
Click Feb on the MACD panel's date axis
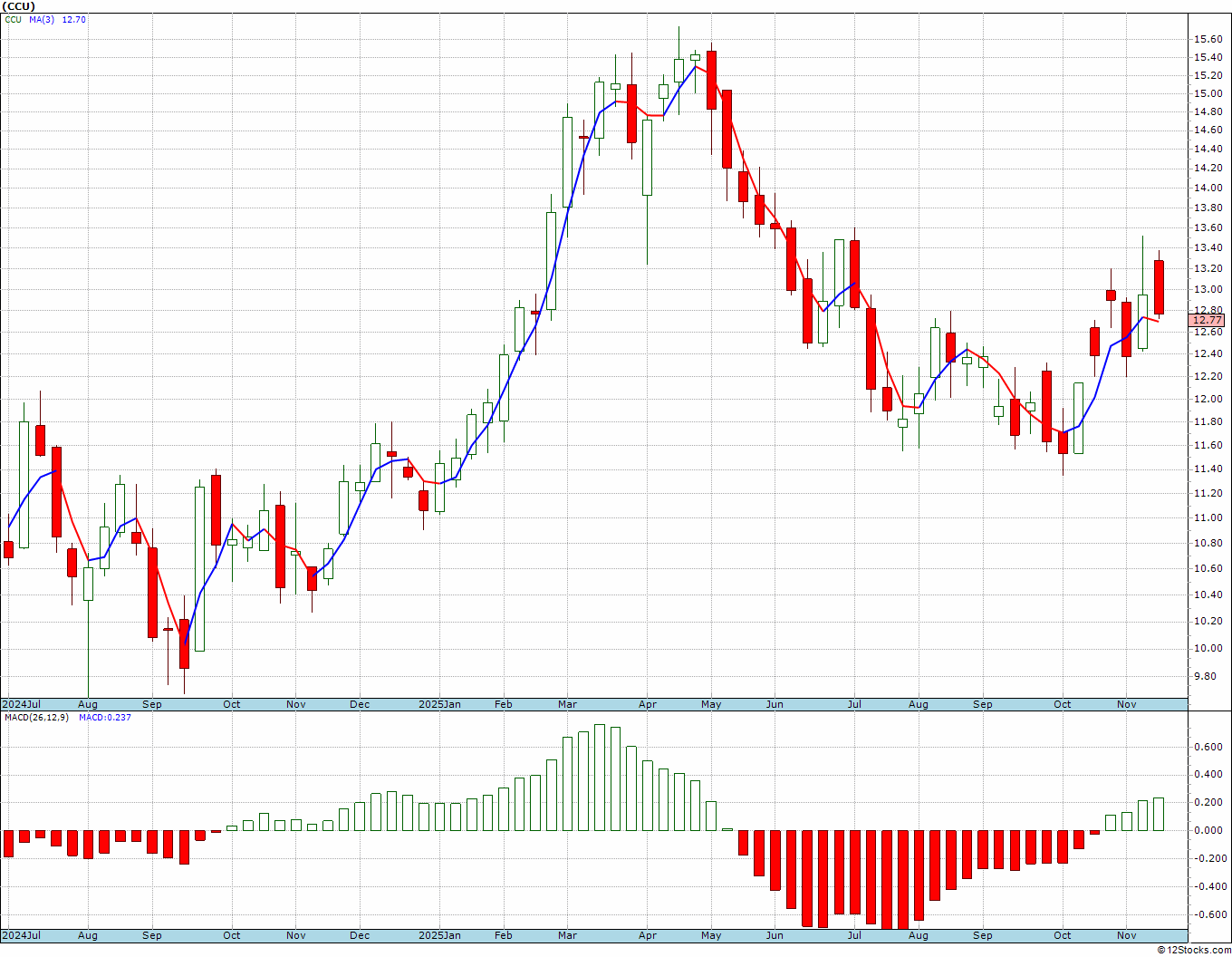tap(504, 935)
